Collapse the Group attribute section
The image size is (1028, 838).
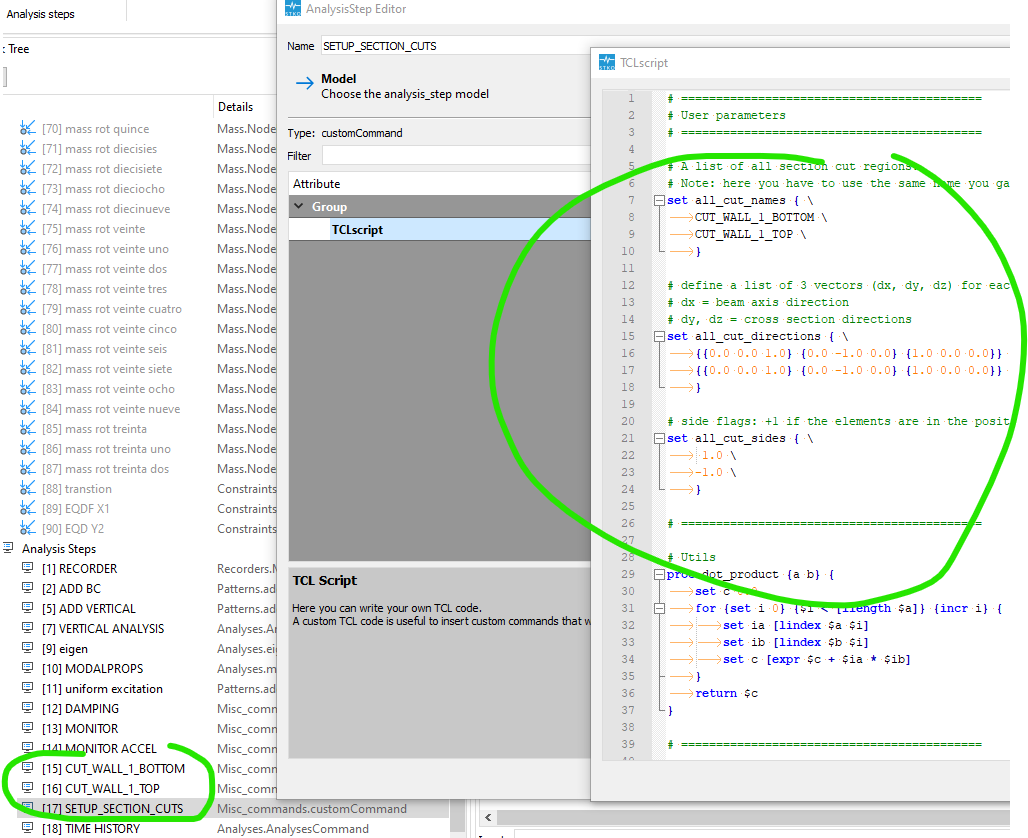pos(299,206)
